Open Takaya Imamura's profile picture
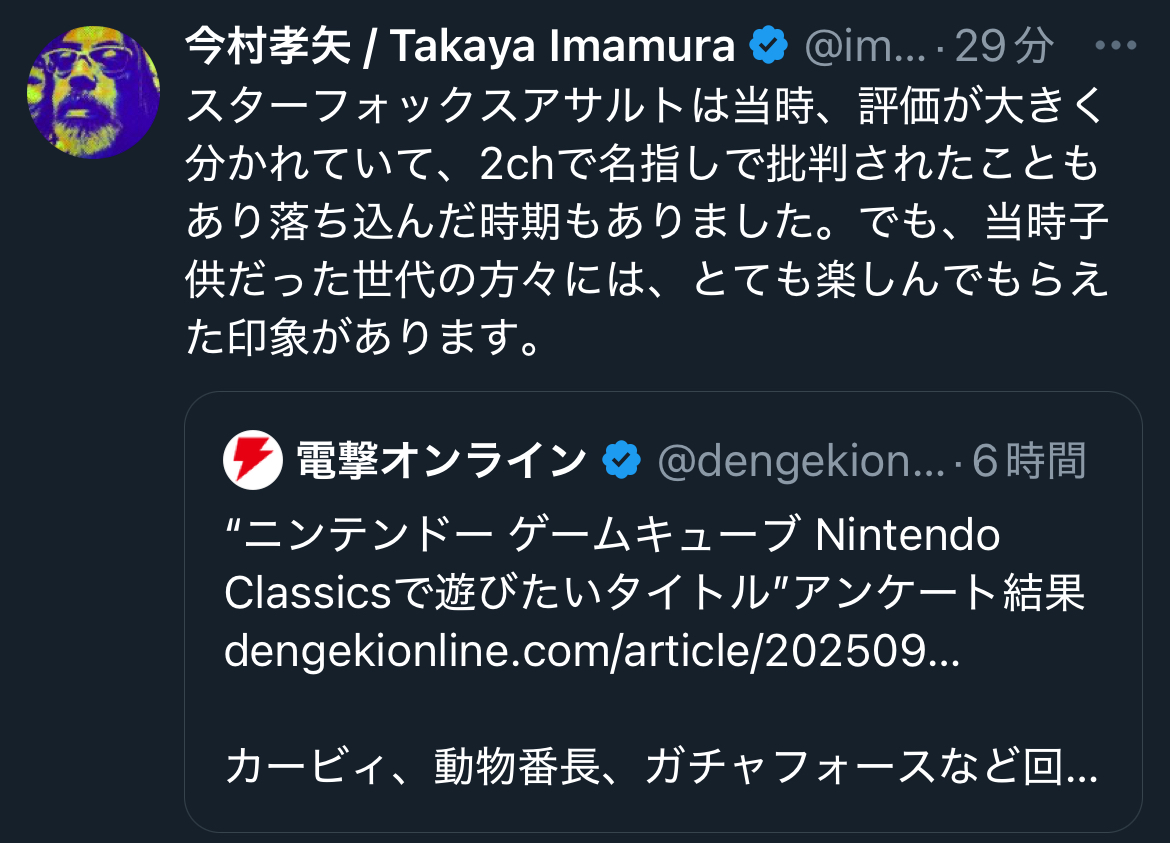This screenshot has width=1170, height=843. coord(93,92)
